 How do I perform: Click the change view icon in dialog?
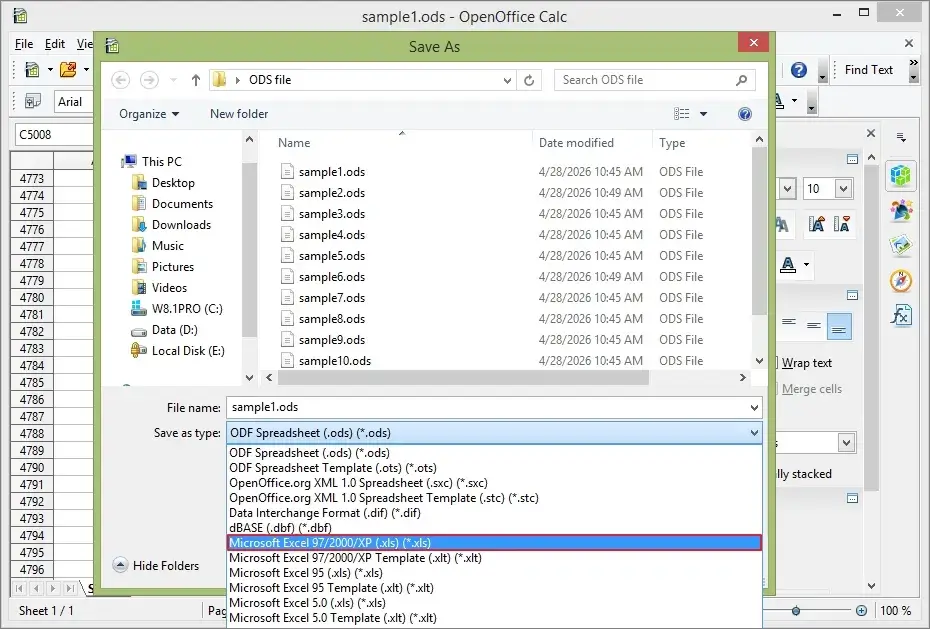[681, 114]
